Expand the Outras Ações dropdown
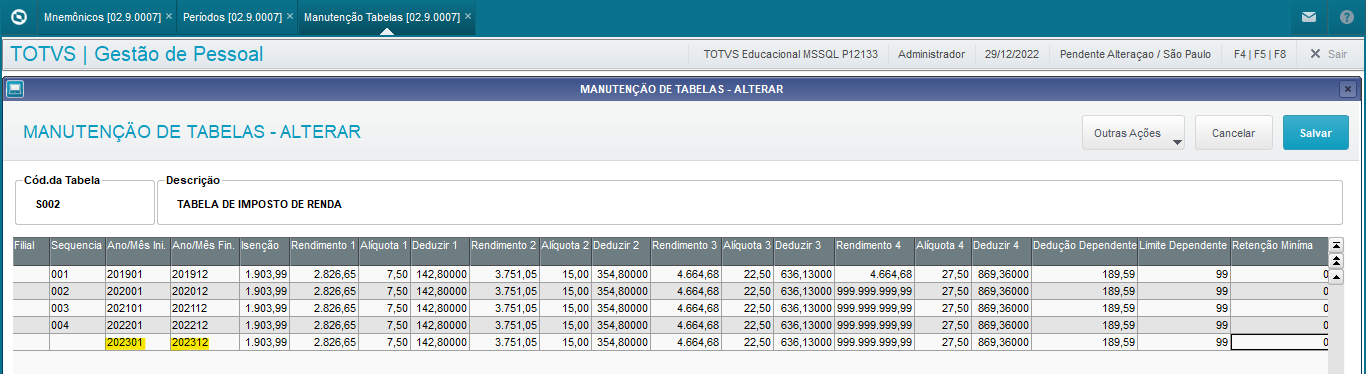The image size is (1366, 374). 1133,133
